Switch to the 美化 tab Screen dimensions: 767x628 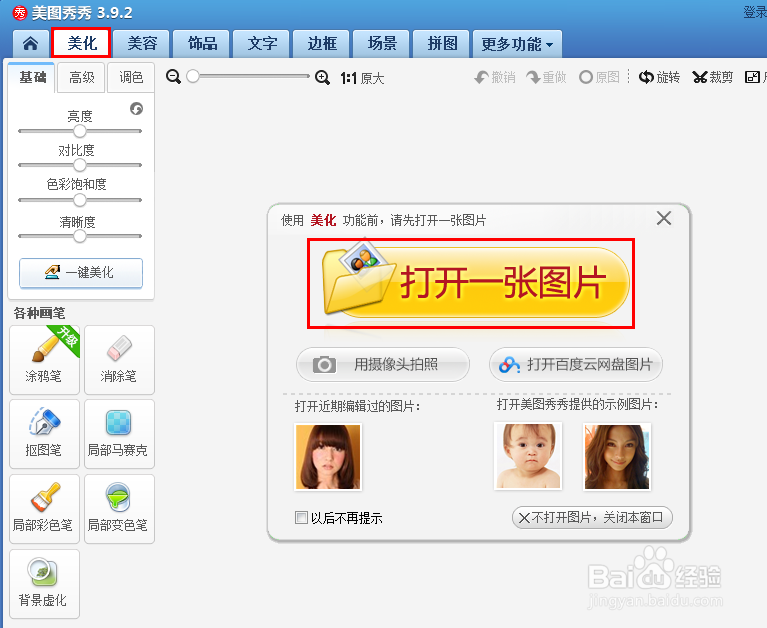tap(82, 43)
